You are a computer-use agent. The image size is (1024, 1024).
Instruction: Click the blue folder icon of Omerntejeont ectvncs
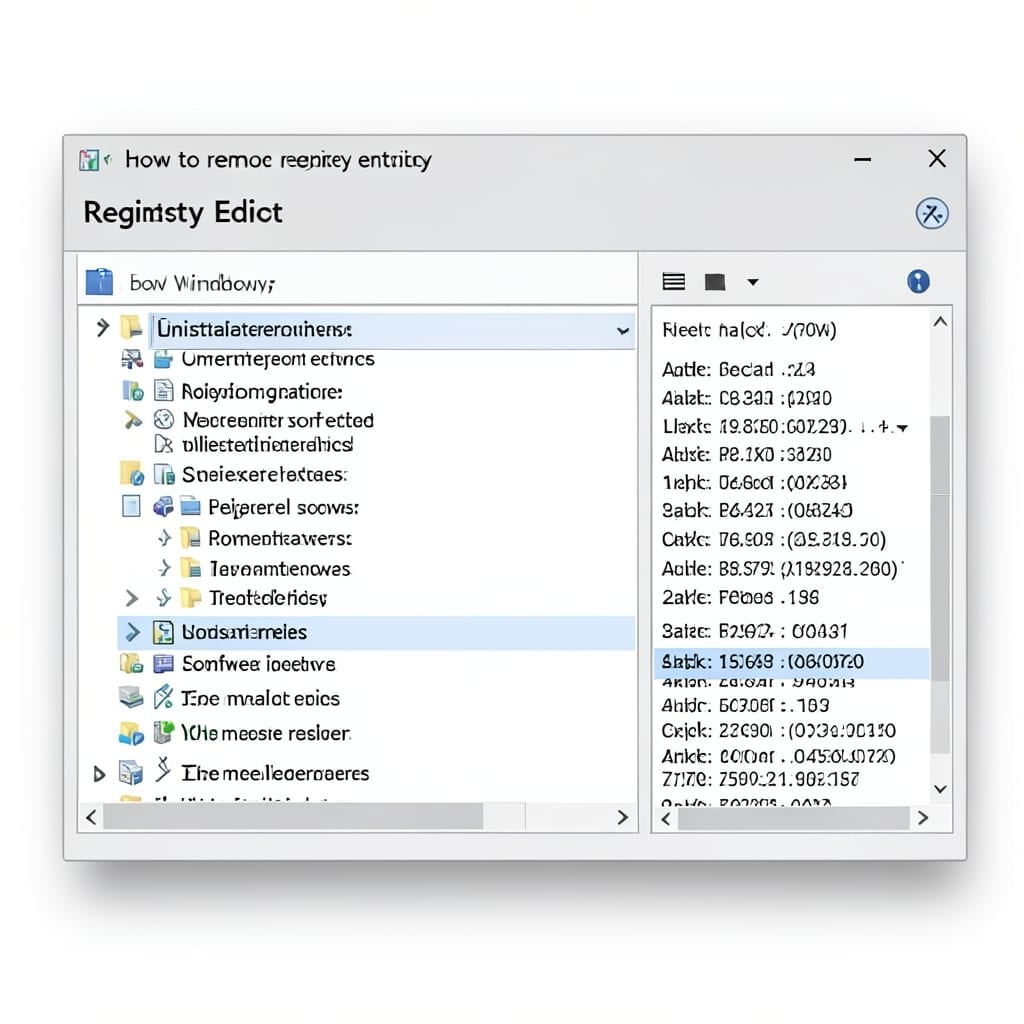click(163, 359)
